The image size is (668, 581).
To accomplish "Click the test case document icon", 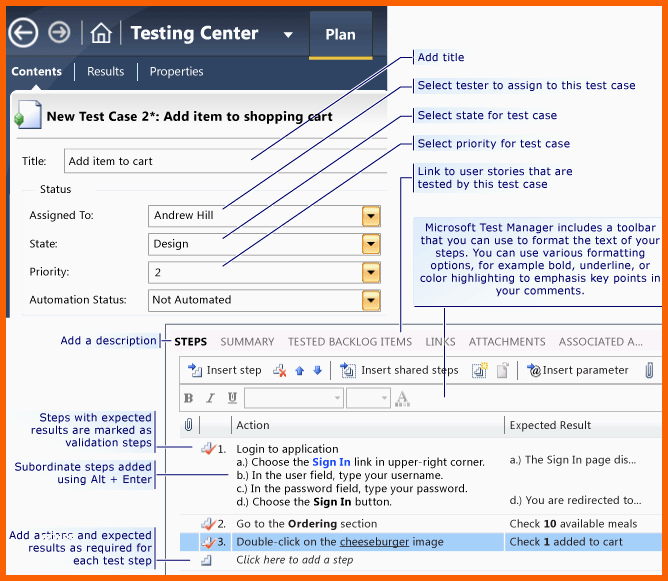I will (28, 114).
